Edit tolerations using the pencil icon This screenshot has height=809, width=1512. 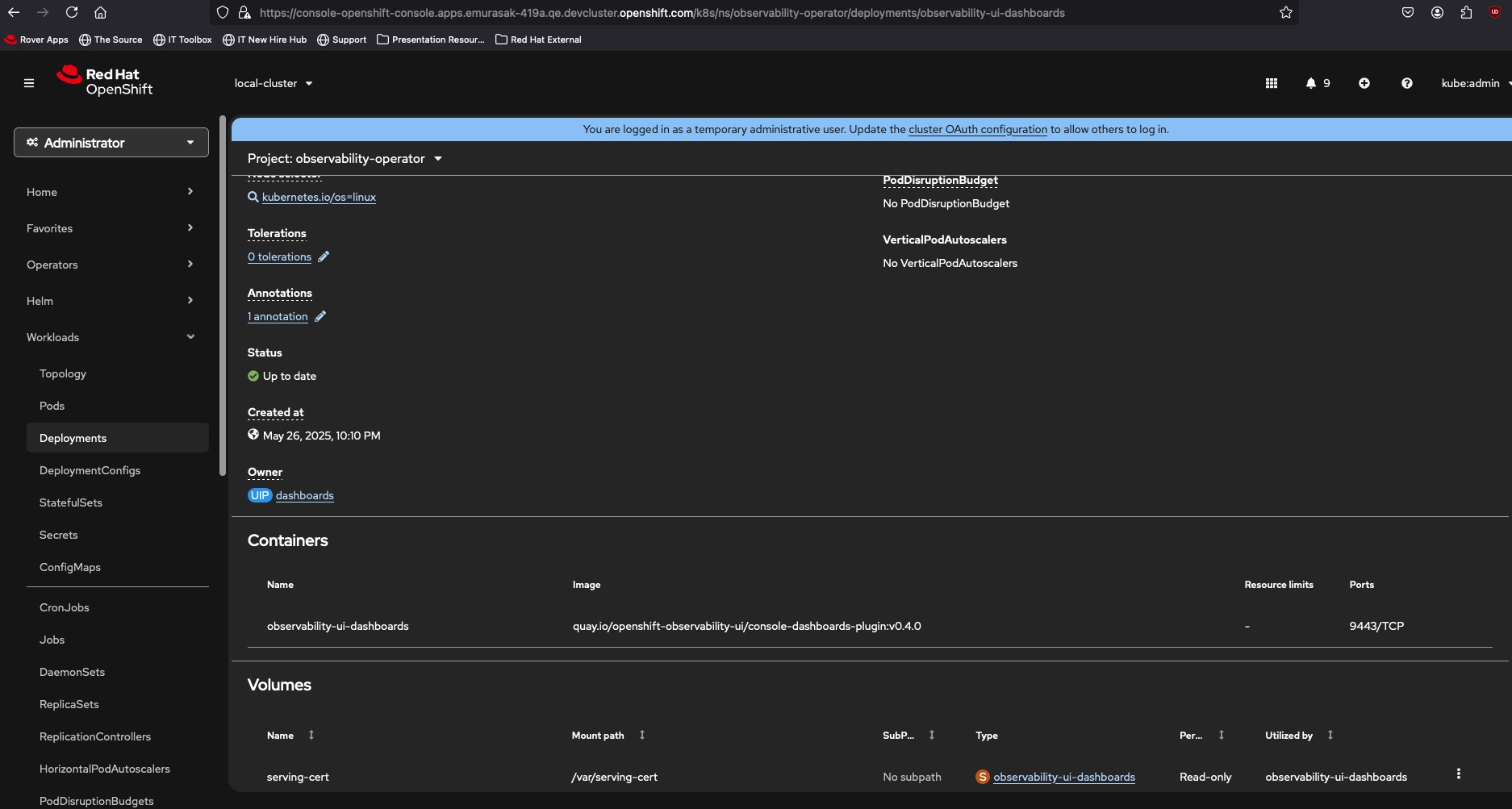tap(324, 256)
